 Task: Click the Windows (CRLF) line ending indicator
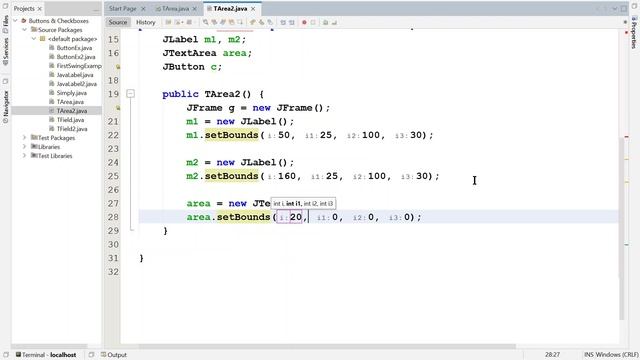pos(617,355)
